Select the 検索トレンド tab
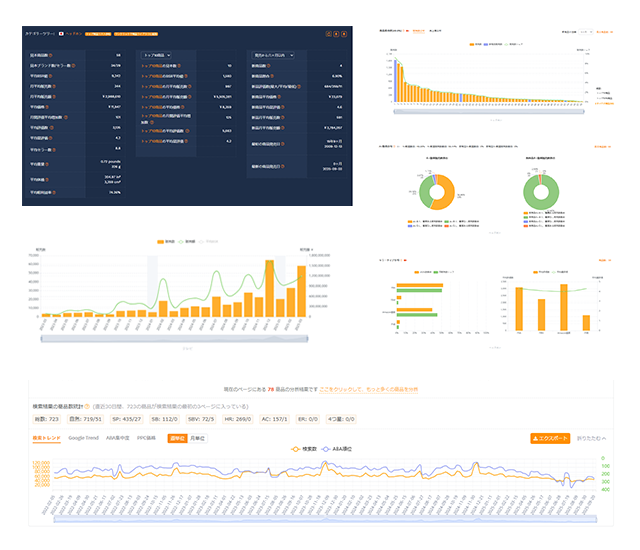 pos(46,438)
